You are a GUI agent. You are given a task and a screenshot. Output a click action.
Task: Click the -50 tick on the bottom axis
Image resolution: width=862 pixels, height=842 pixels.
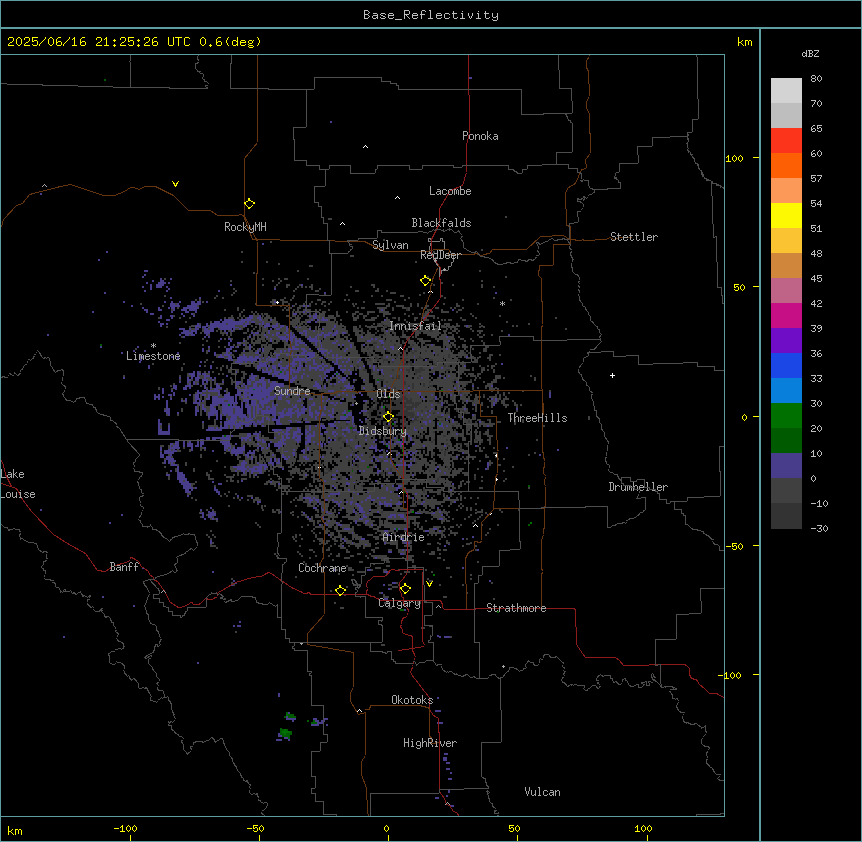point(255,829)
